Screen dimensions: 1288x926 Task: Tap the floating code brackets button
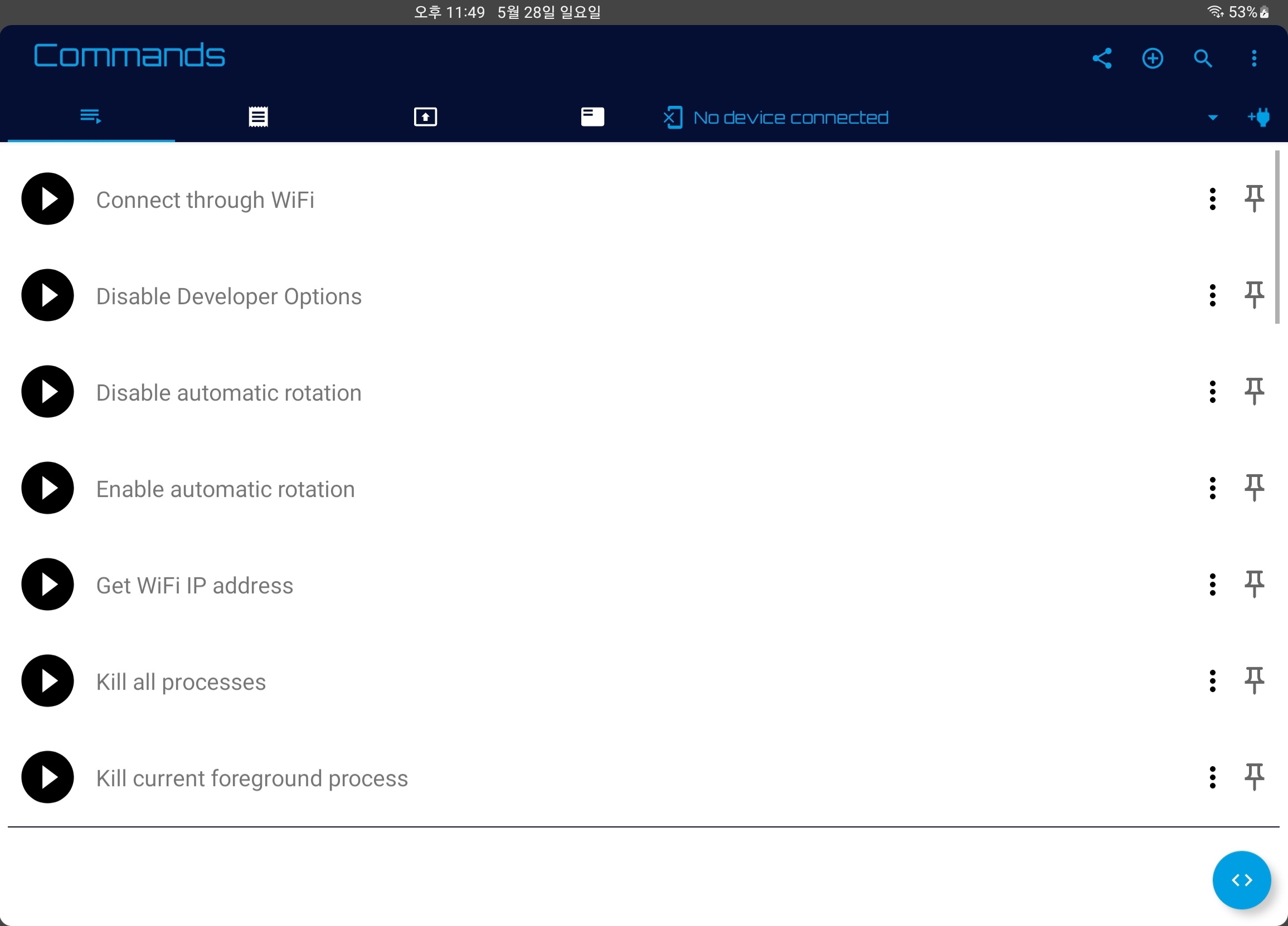(1241, 879)
